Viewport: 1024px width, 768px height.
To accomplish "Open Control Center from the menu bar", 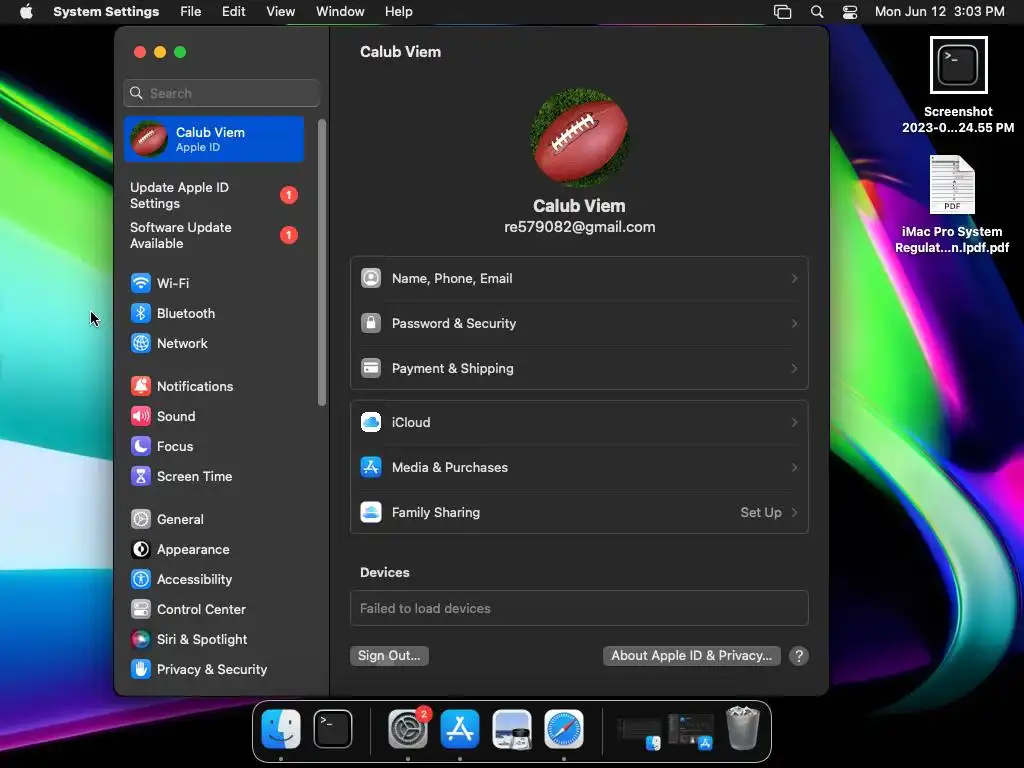I will [850, 12].
